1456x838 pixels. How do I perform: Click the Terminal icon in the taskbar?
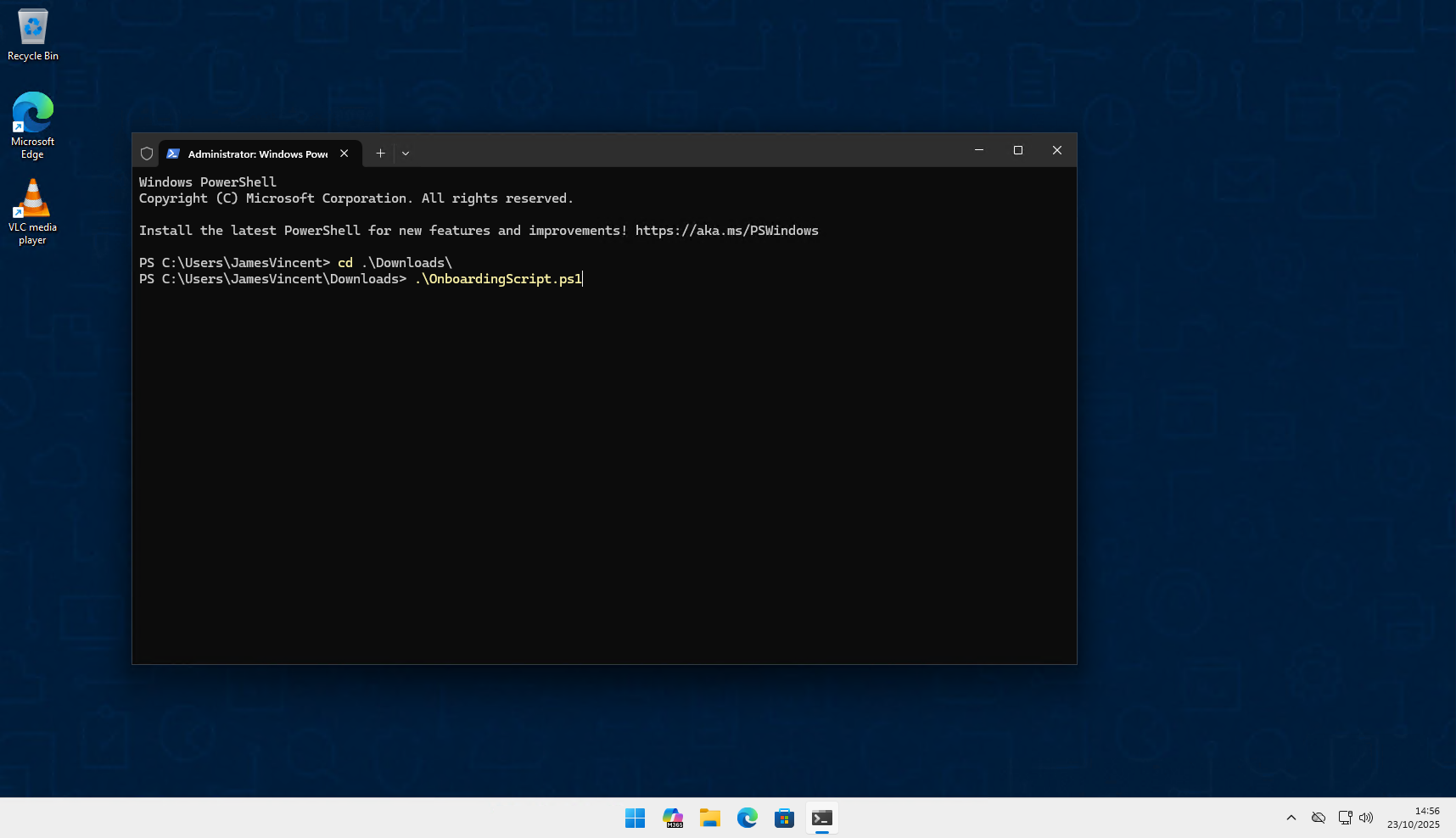tap(822, 818)
